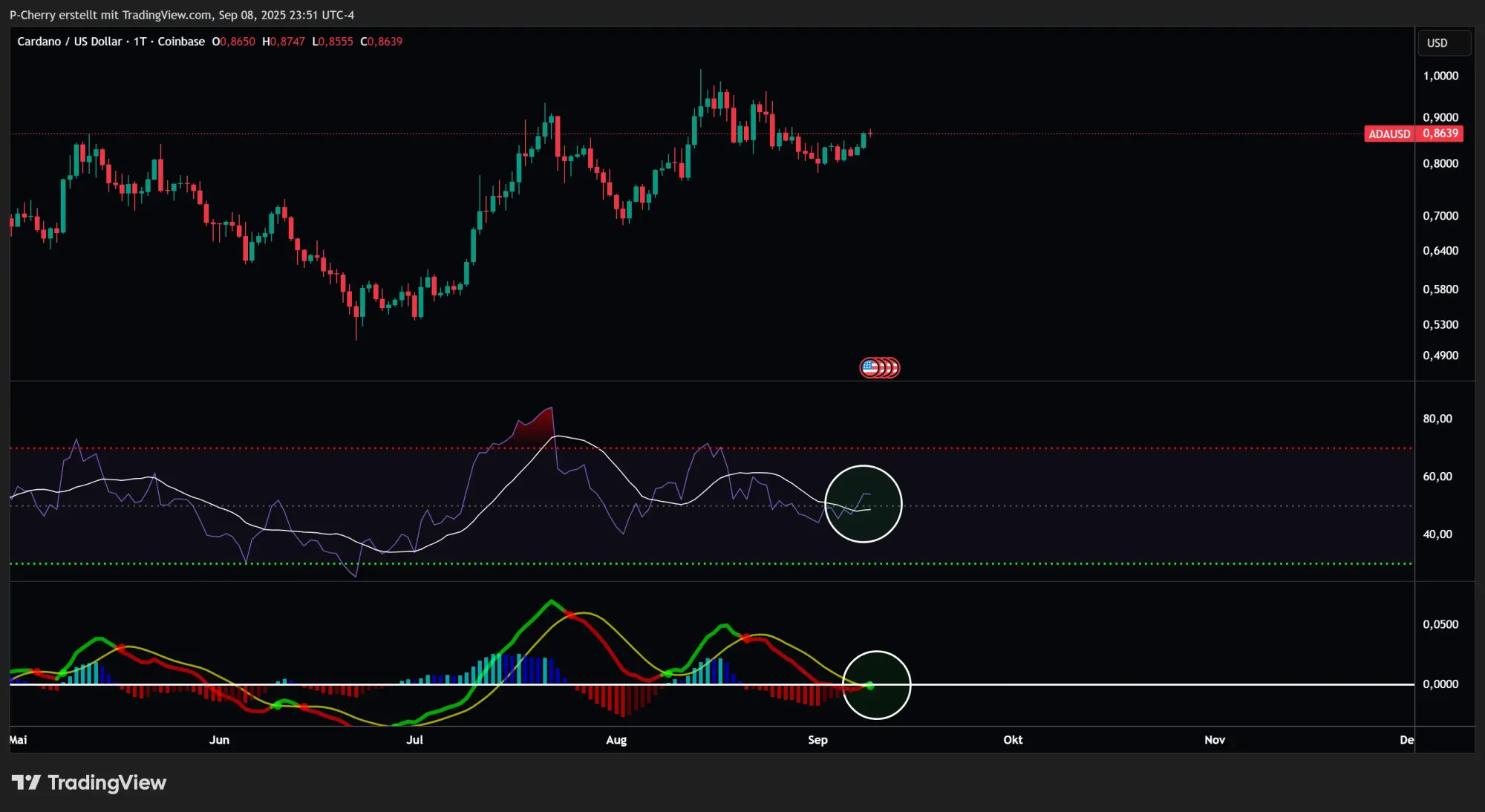
Task: Click the Okt label on time axis
Action: [1013, 740]
